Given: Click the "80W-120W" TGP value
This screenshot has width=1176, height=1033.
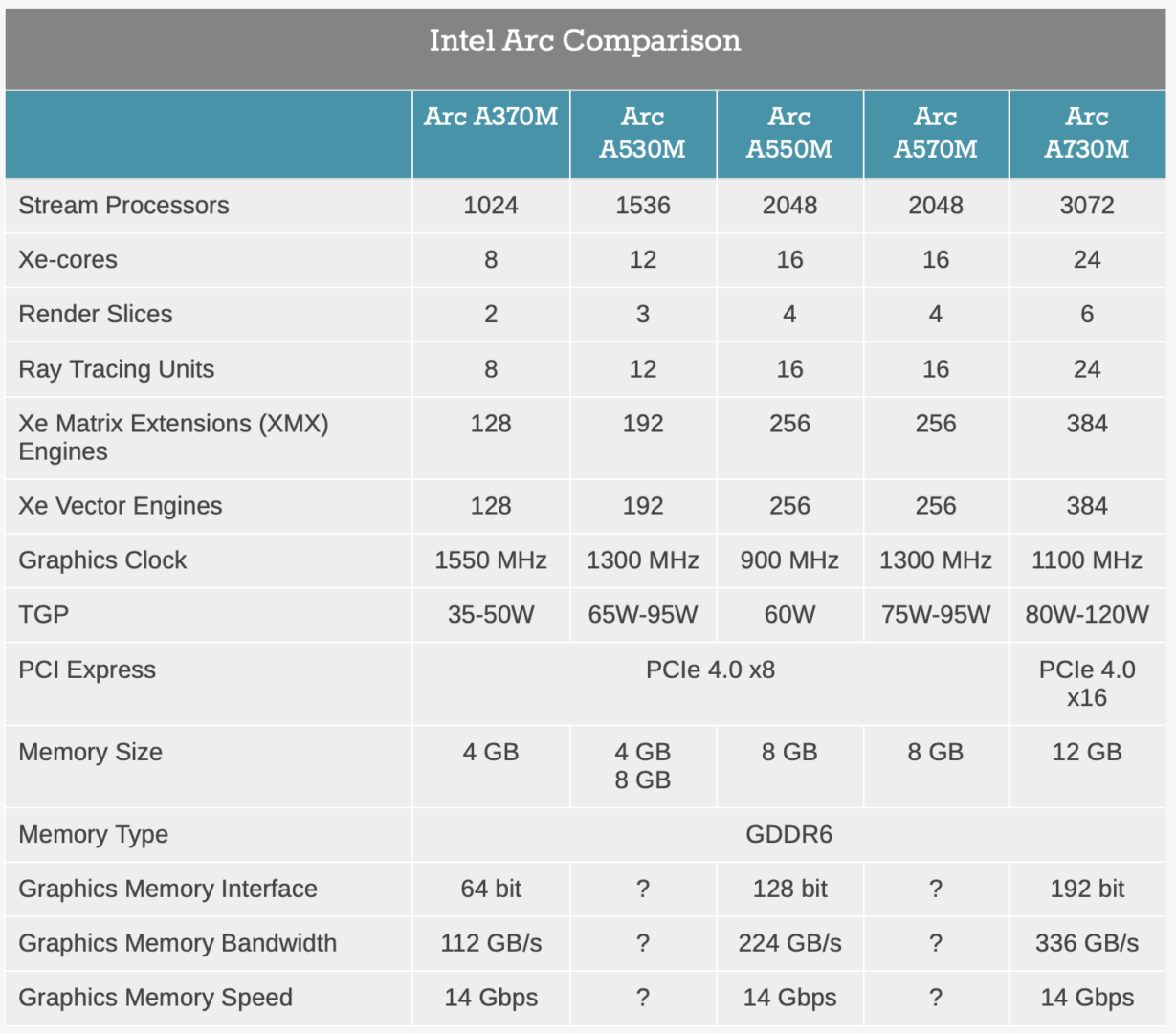Looking at the screenshot, I should [1087, 615].
